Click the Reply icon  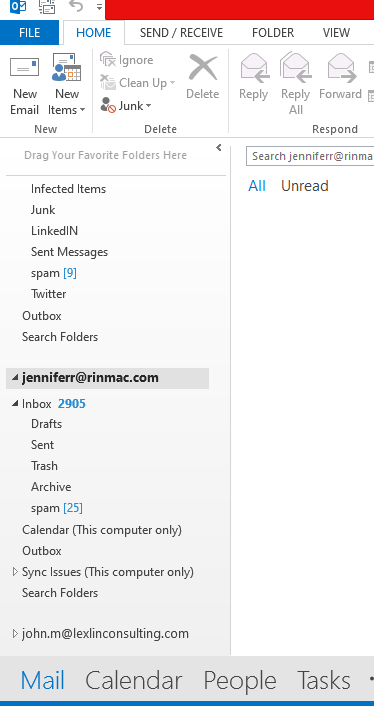coord(254,68)
